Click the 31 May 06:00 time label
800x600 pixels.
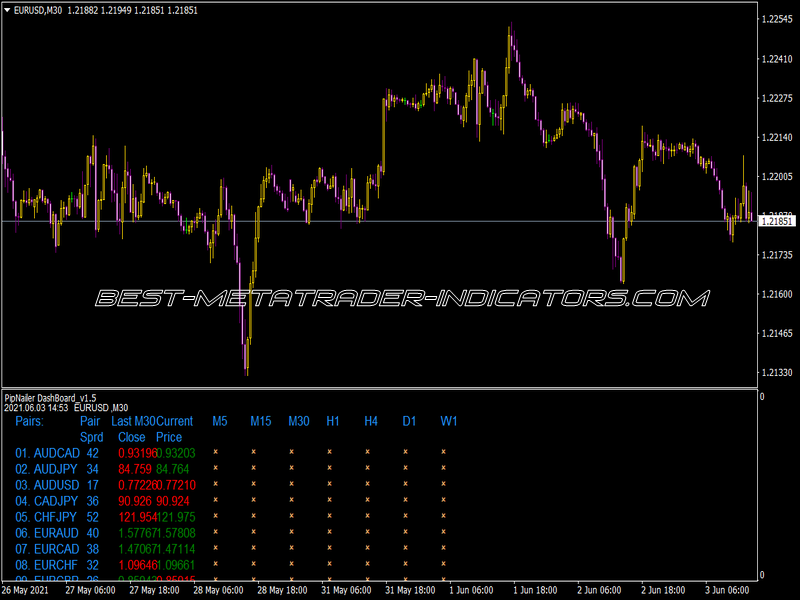(346, 590)
